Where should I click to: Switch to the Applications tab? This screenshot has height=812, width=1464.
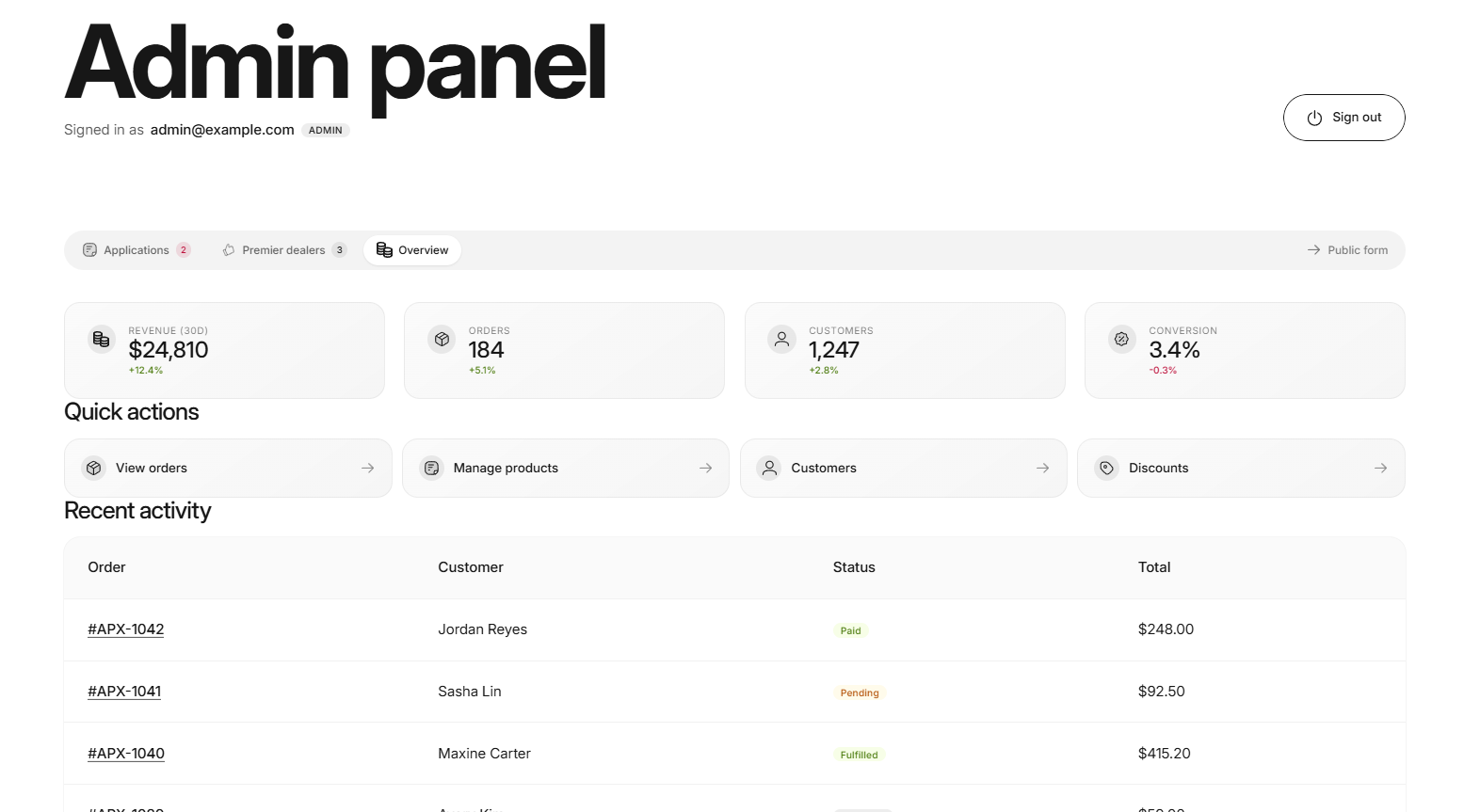click(137, 250)
